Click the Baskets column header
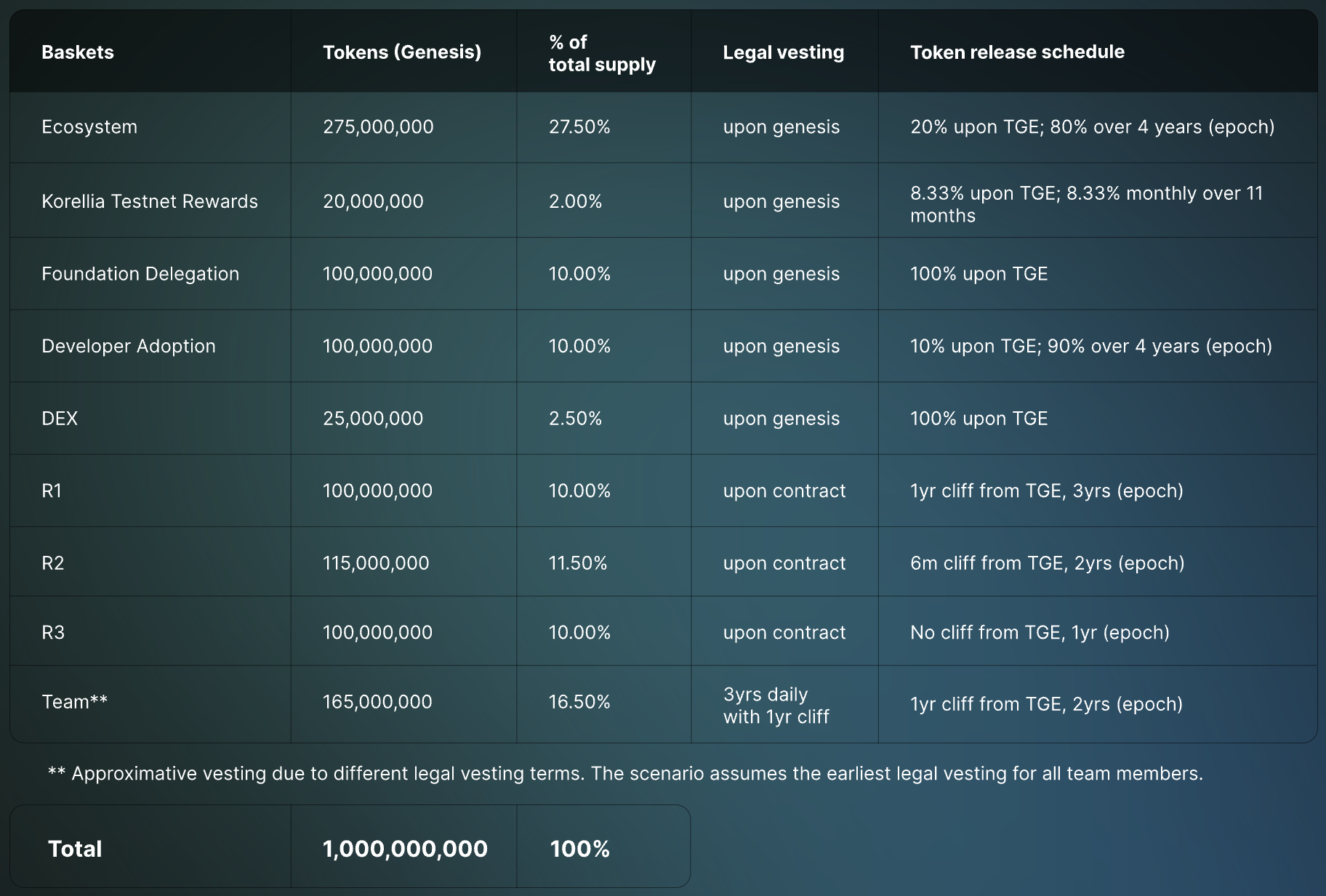Viewport: 1326px width, 896px height. (78, 52)
